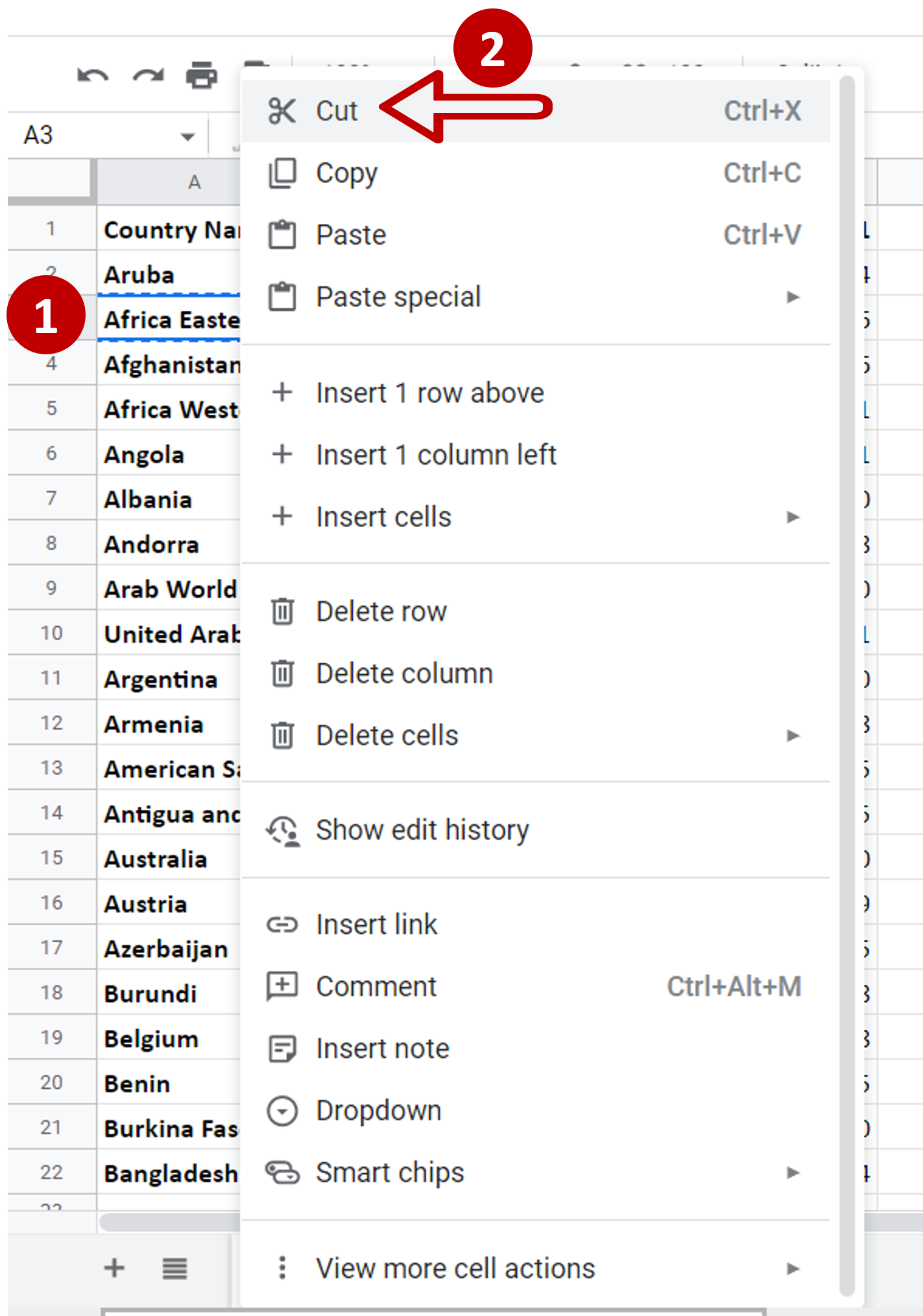Expand the Paste special submenu arrow
The image size is (923, 1316).
click(793, 297)
